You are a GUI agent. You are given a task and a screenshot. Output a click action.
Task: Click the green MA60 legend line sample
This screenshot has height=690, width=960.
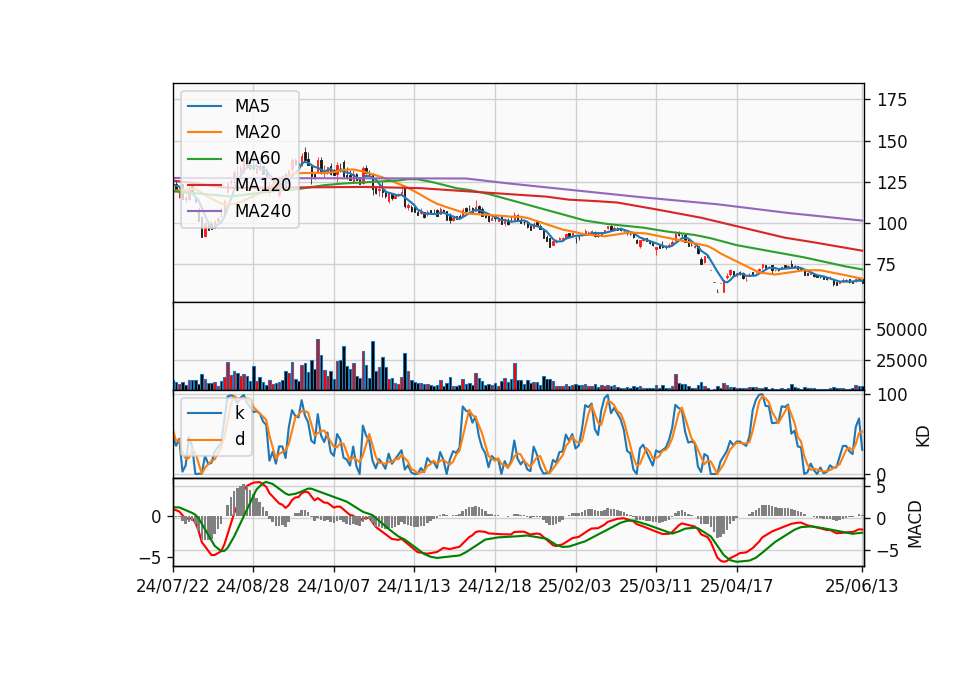(x=204, y=159)
